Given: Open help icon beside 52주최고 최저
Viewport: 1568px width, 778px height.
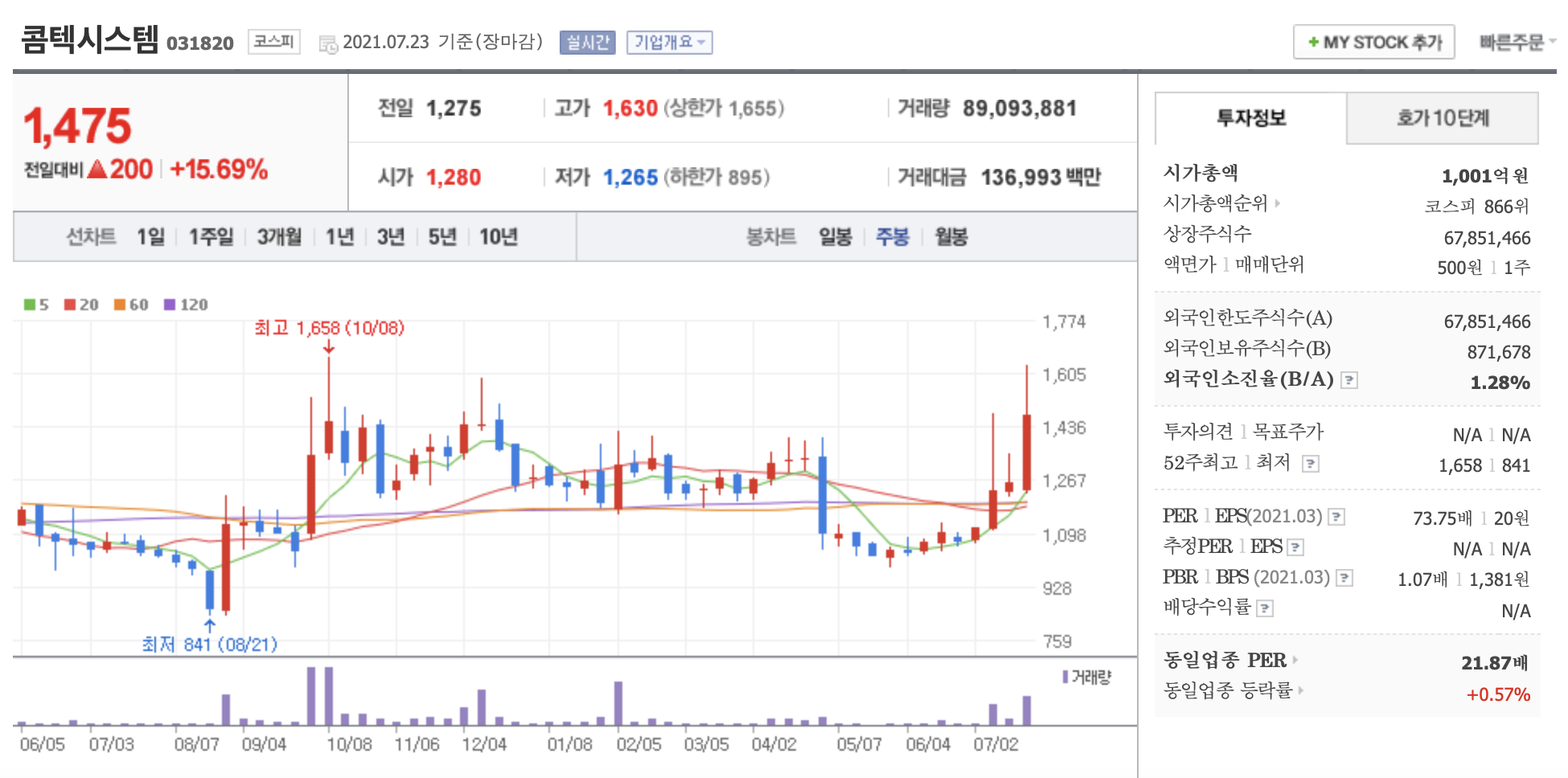Looking at the screenshot, I should pyautogui.click(x=1311, y=464).
